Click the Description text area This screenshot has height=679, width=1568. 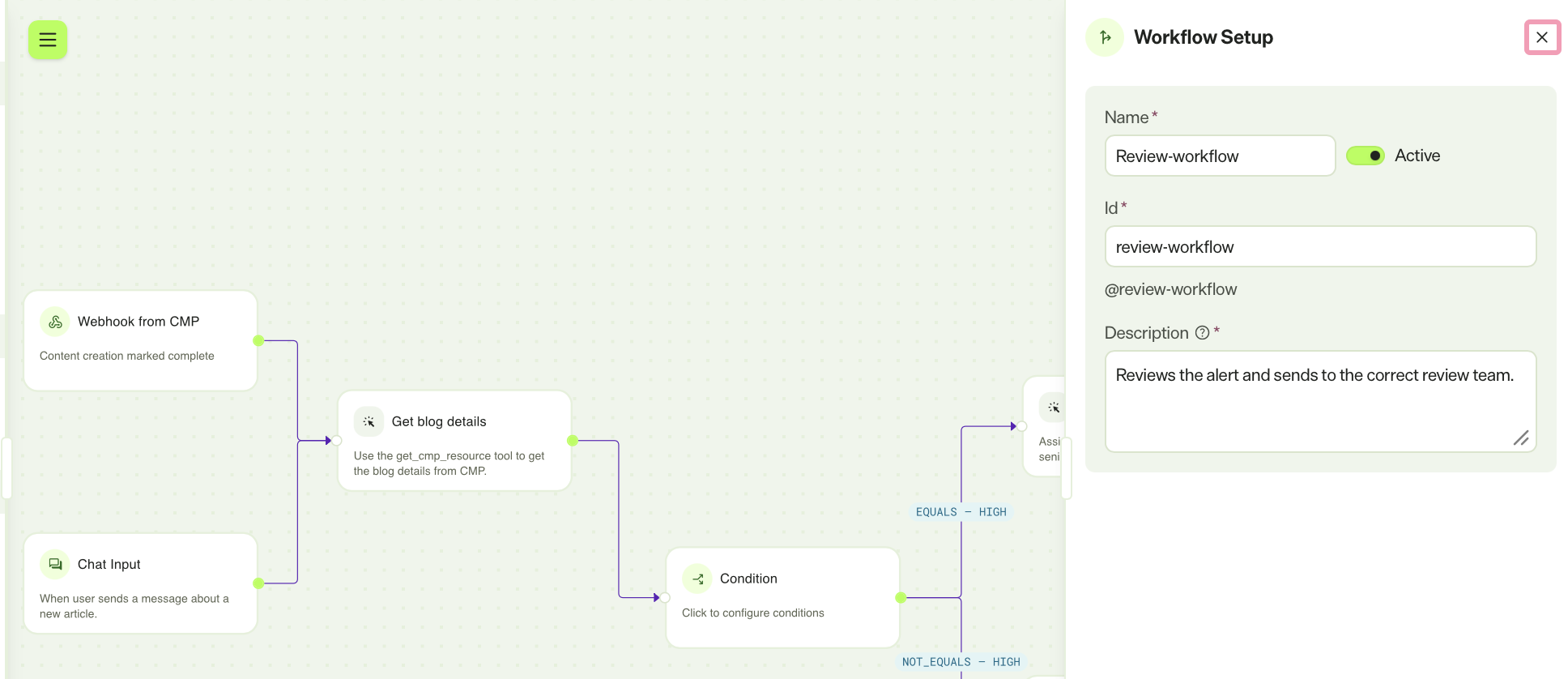tap(1320, 401)
